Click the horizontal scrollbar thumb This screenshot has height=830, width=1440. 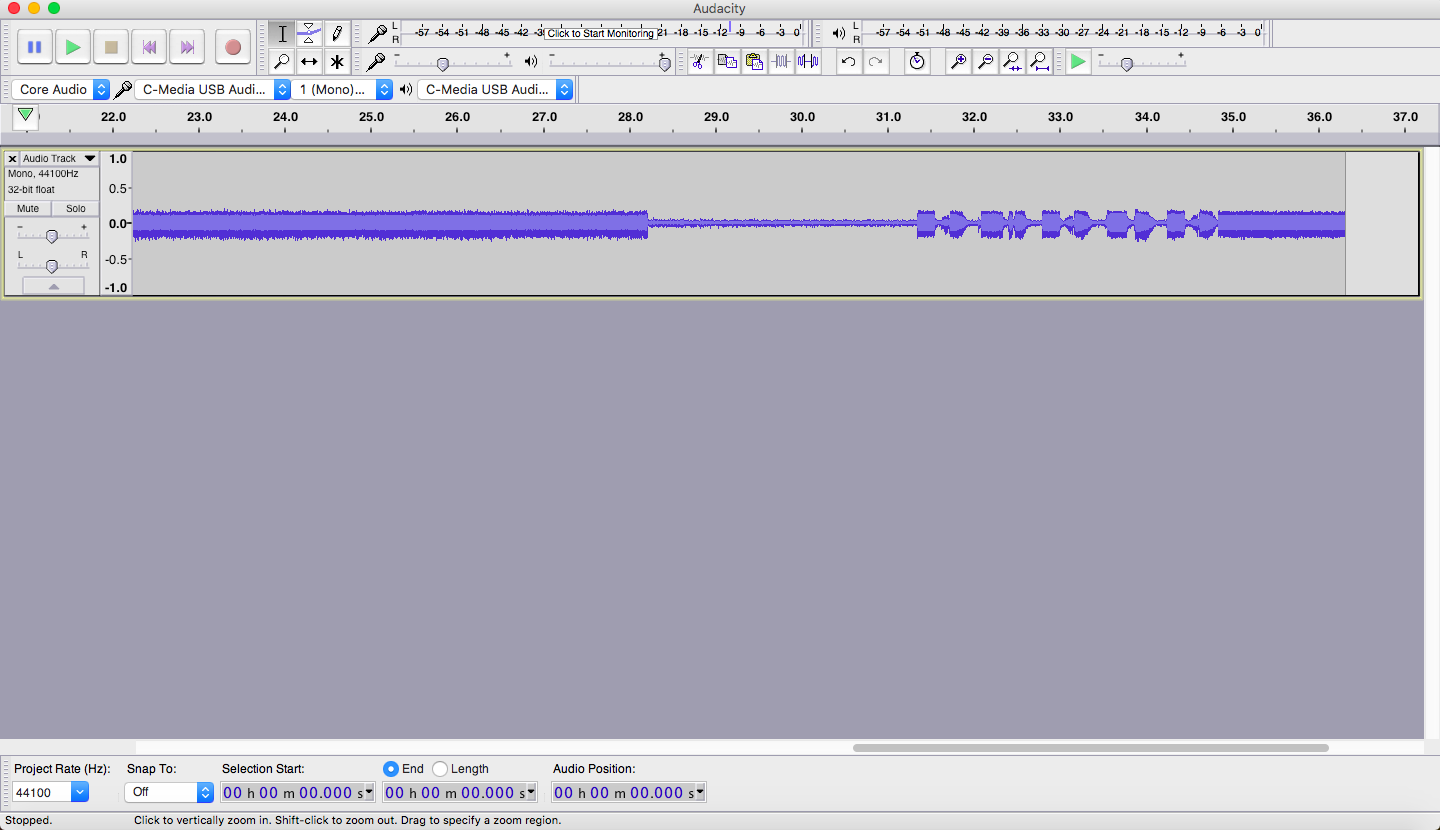[x=1090, y=747]
